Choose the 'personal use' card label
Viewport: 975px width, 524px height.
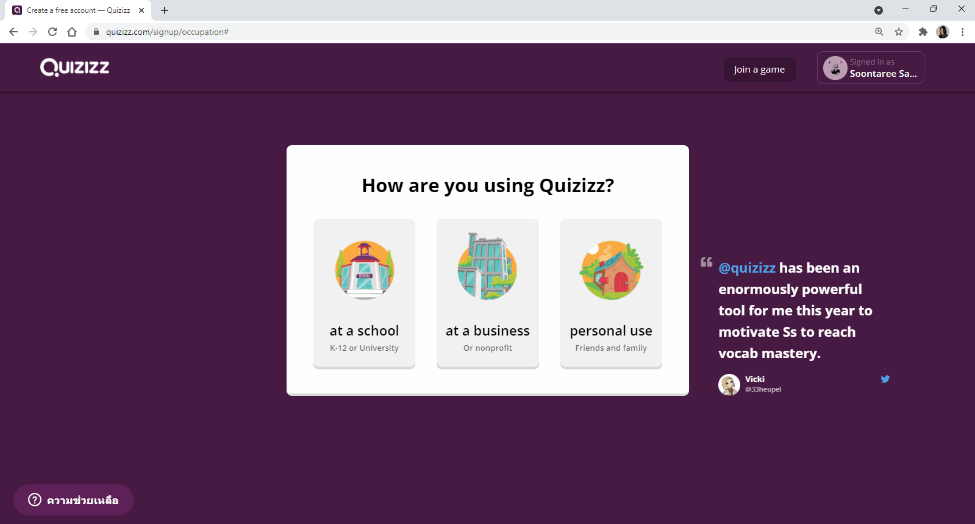click(x=611, y=331)
